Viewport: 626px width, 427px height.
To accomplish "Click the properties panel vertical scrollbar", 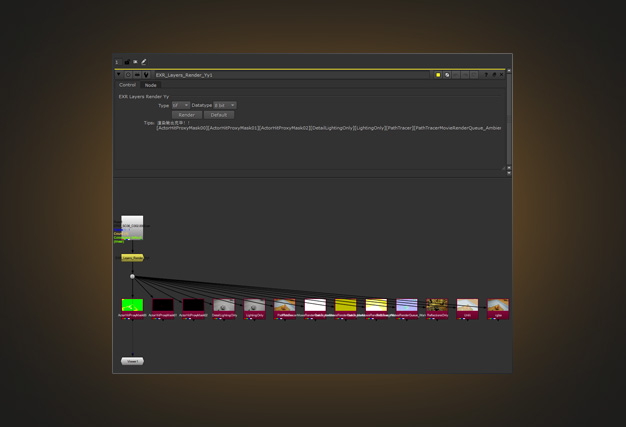I will coord(509,119).
